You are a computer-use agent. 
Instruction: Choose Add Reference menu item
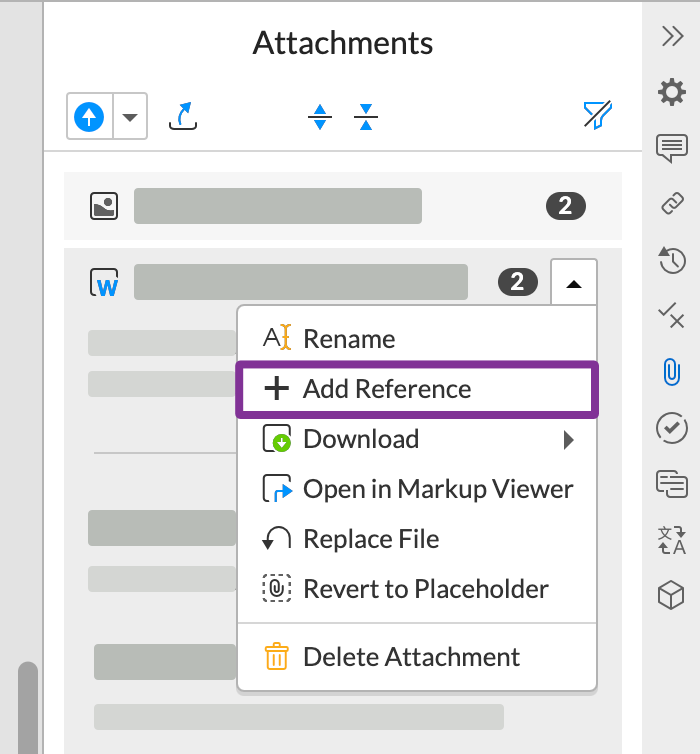point(386,389)
